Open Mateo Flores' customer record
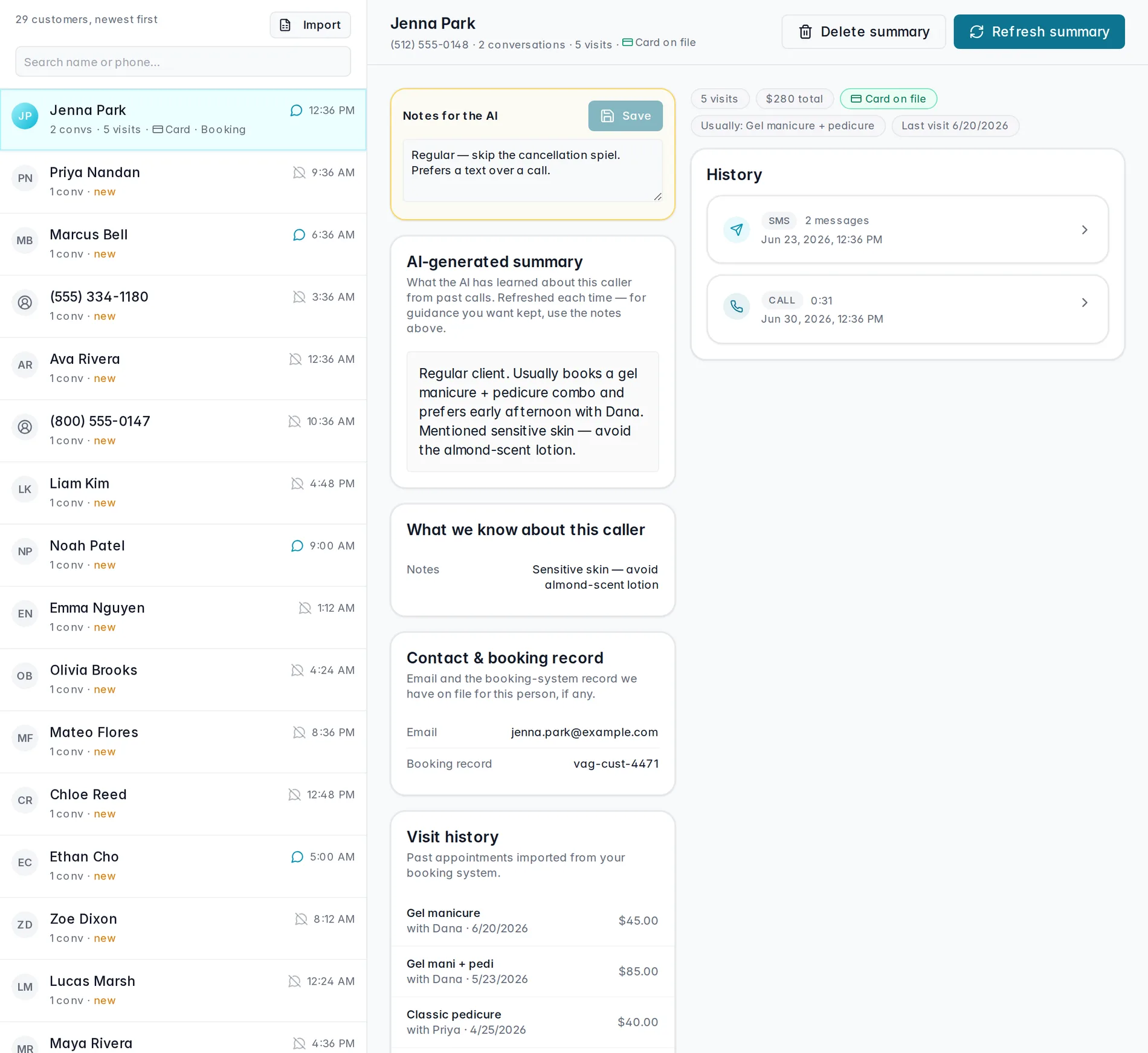1148x1053 pixels. coord(183,742)
